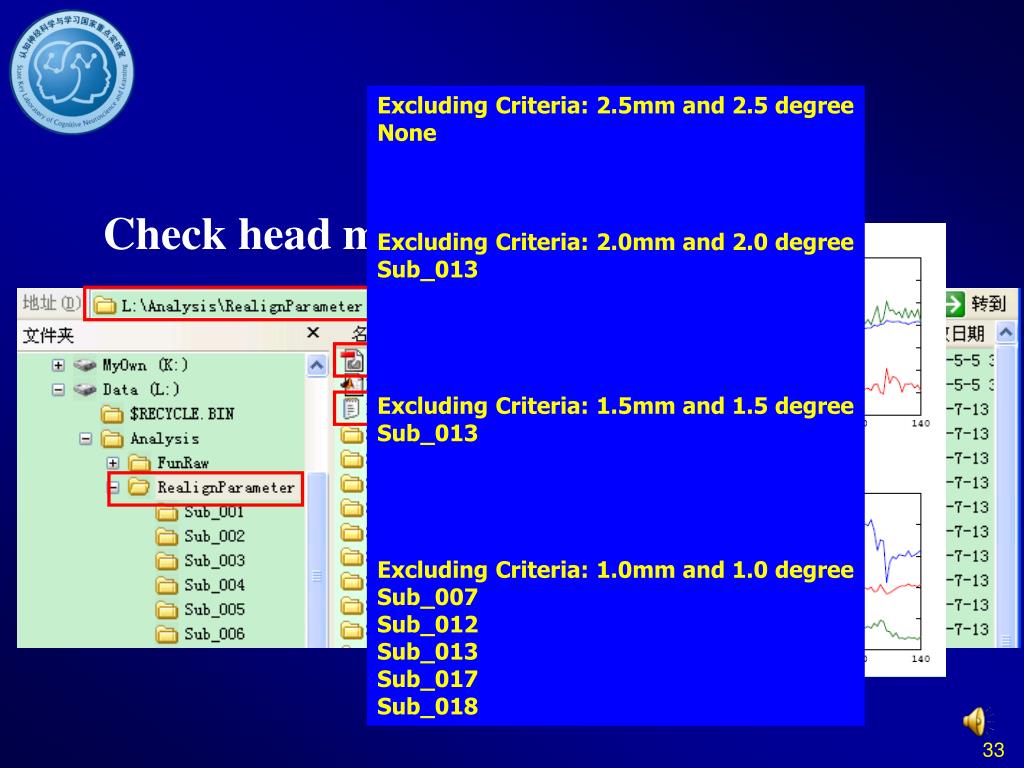Select the Data (L:) drive icon

(x=85, y=390)
